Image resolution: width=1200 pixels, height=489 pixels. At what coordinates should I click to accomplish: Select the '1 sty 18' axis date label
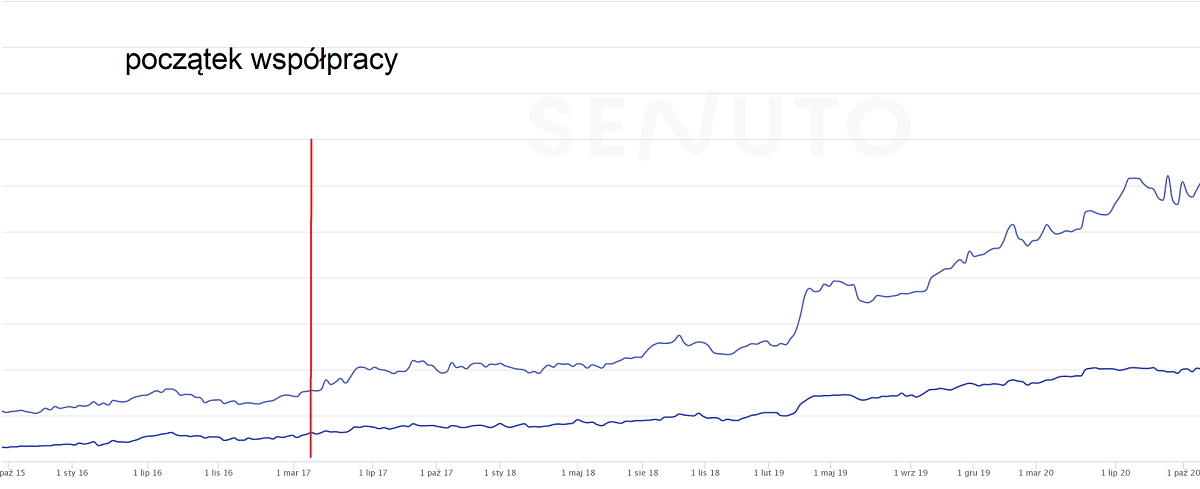500,473
